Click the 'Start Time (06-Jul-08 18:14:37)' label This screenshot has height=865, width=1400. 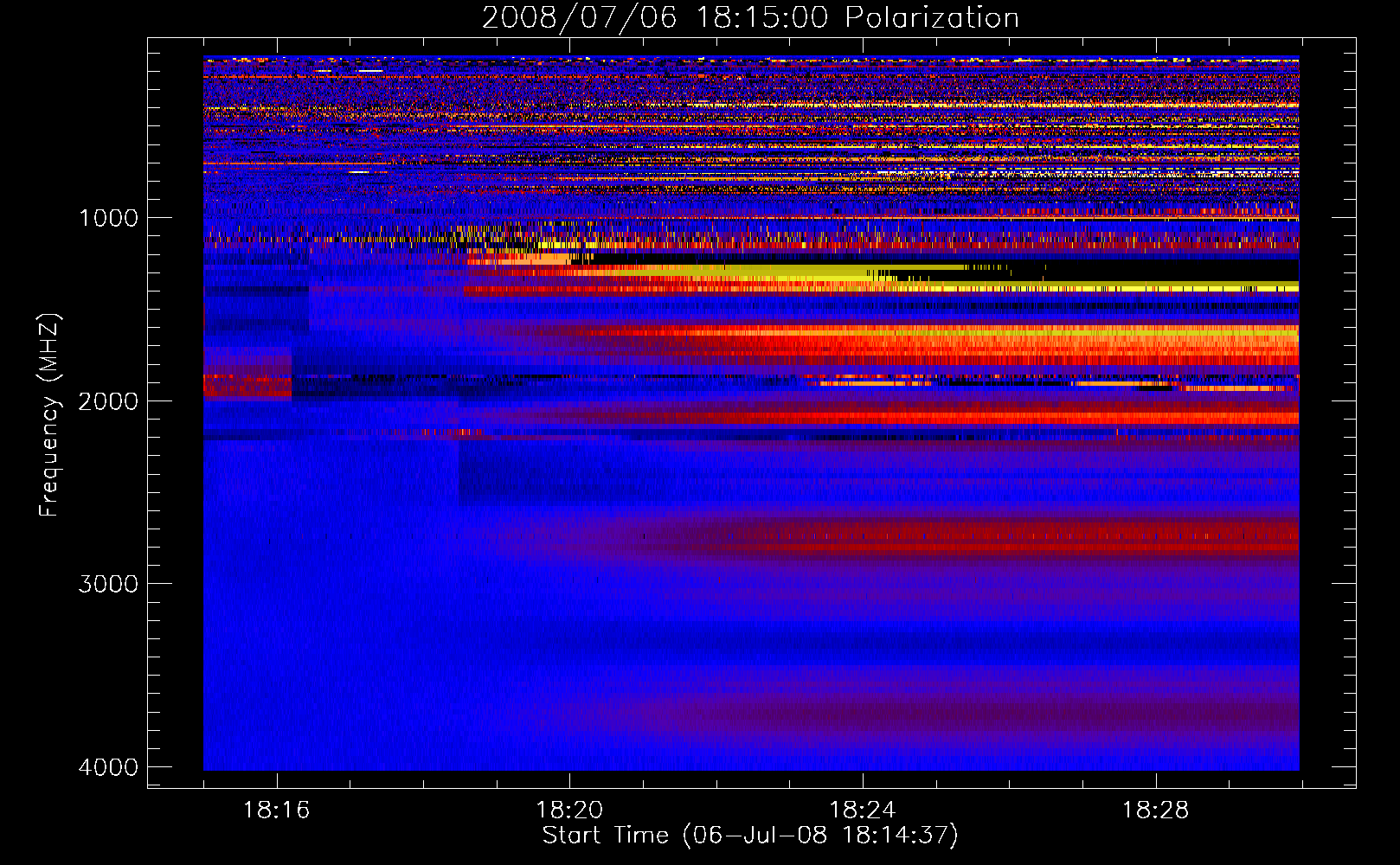coord(750,836)
